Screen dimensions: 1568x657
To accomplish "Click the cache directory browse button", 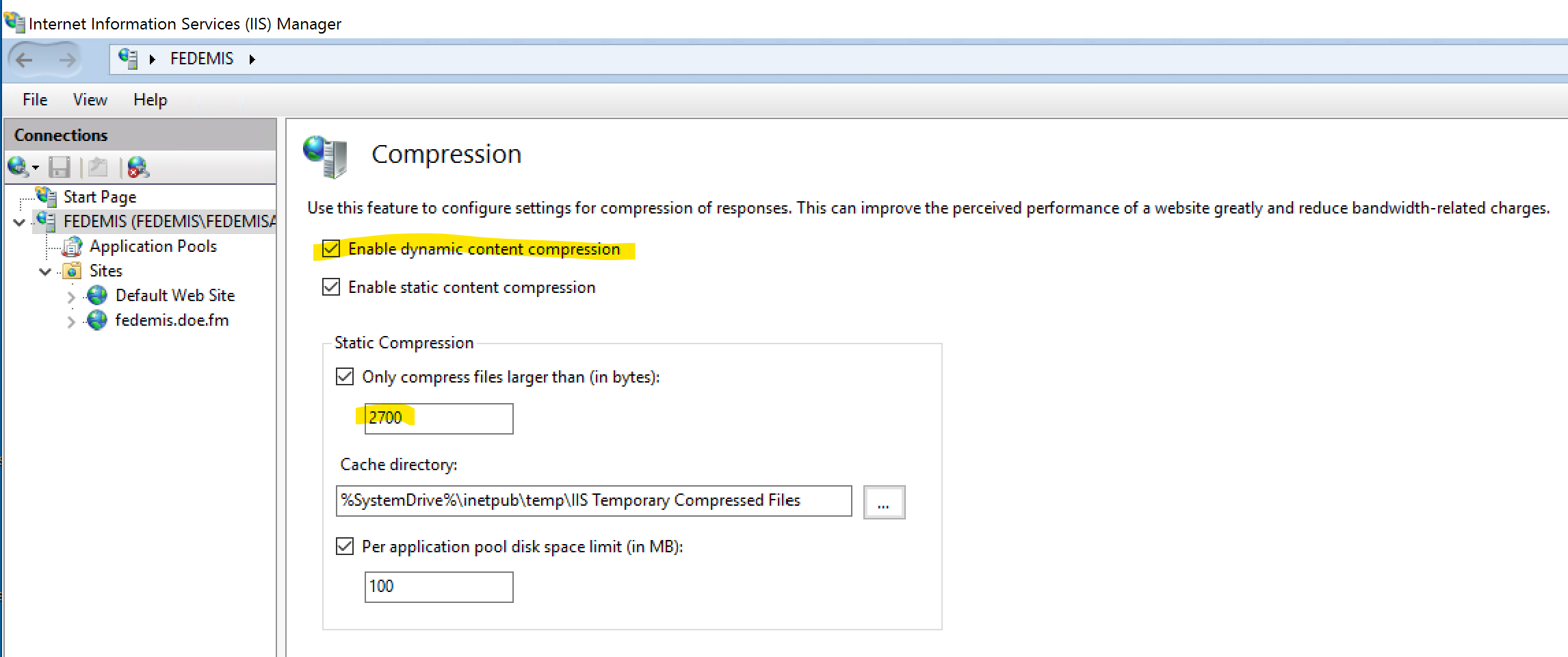I will pos(884,502).
